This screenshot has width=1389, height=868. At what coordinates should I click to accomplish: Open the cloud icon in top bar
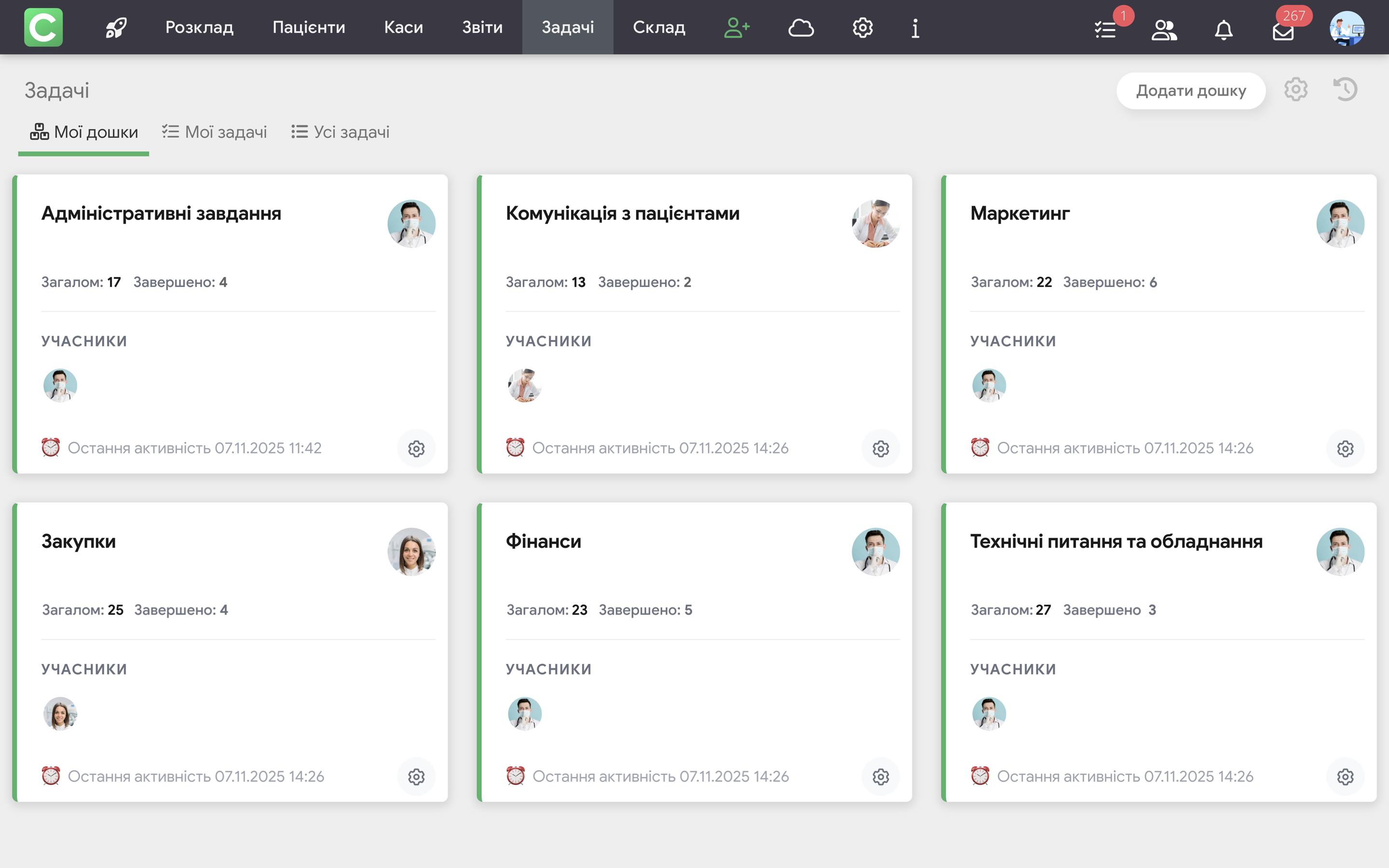(801, 27)
